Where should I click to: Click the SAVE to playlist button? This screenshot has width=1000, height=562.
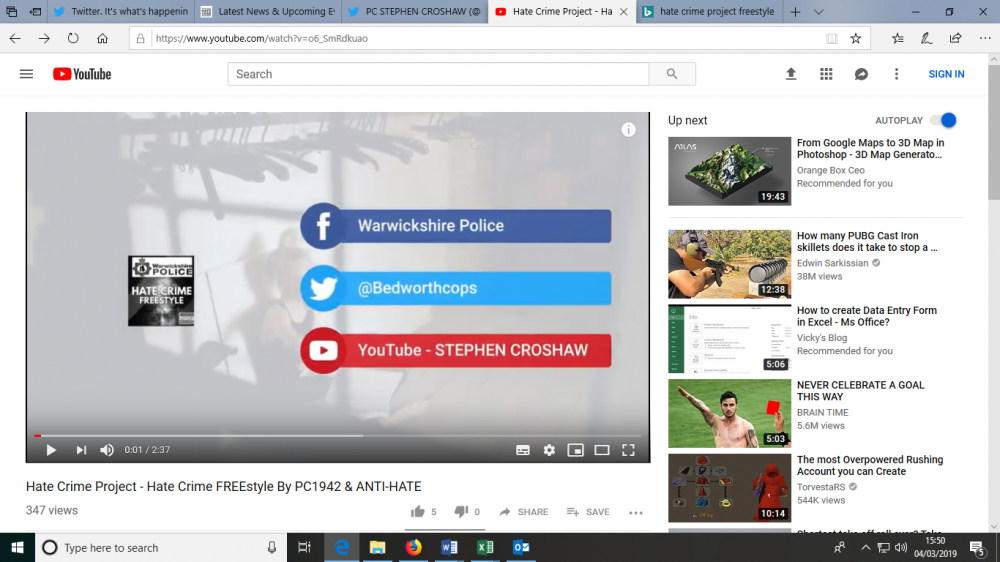[588, 512]
